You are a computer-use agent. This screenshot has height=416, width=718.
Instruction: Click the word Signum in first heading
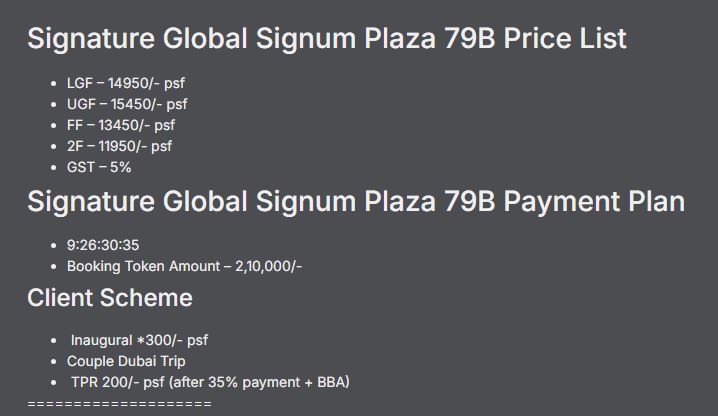pos(306,39)
